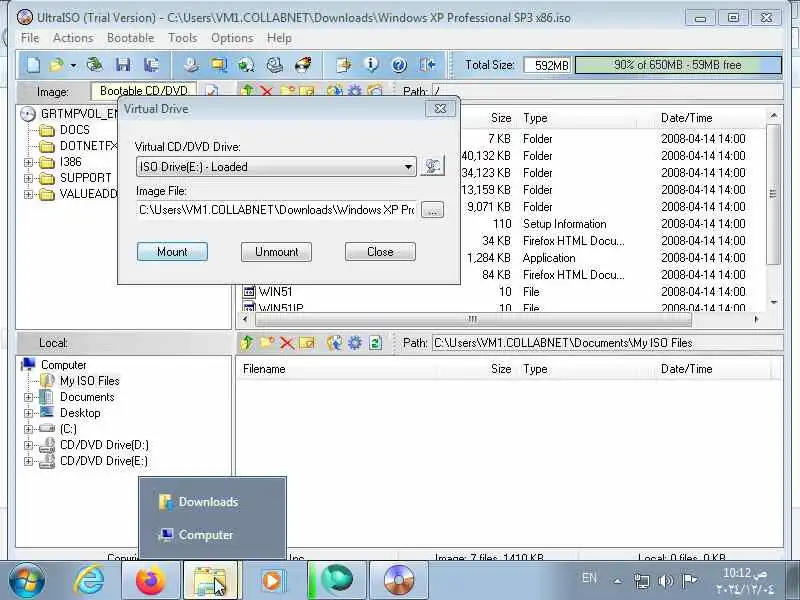Click Downloads in the taskbar jump list
Screen dimensions: 800x600
click(x=208, y=502)
